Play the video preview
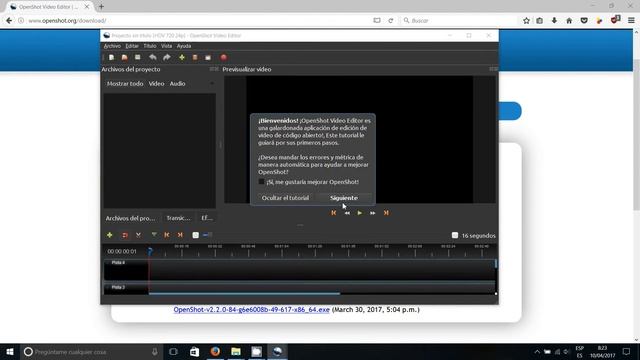Viewport: 640px width, 360px height. point(360,213)
